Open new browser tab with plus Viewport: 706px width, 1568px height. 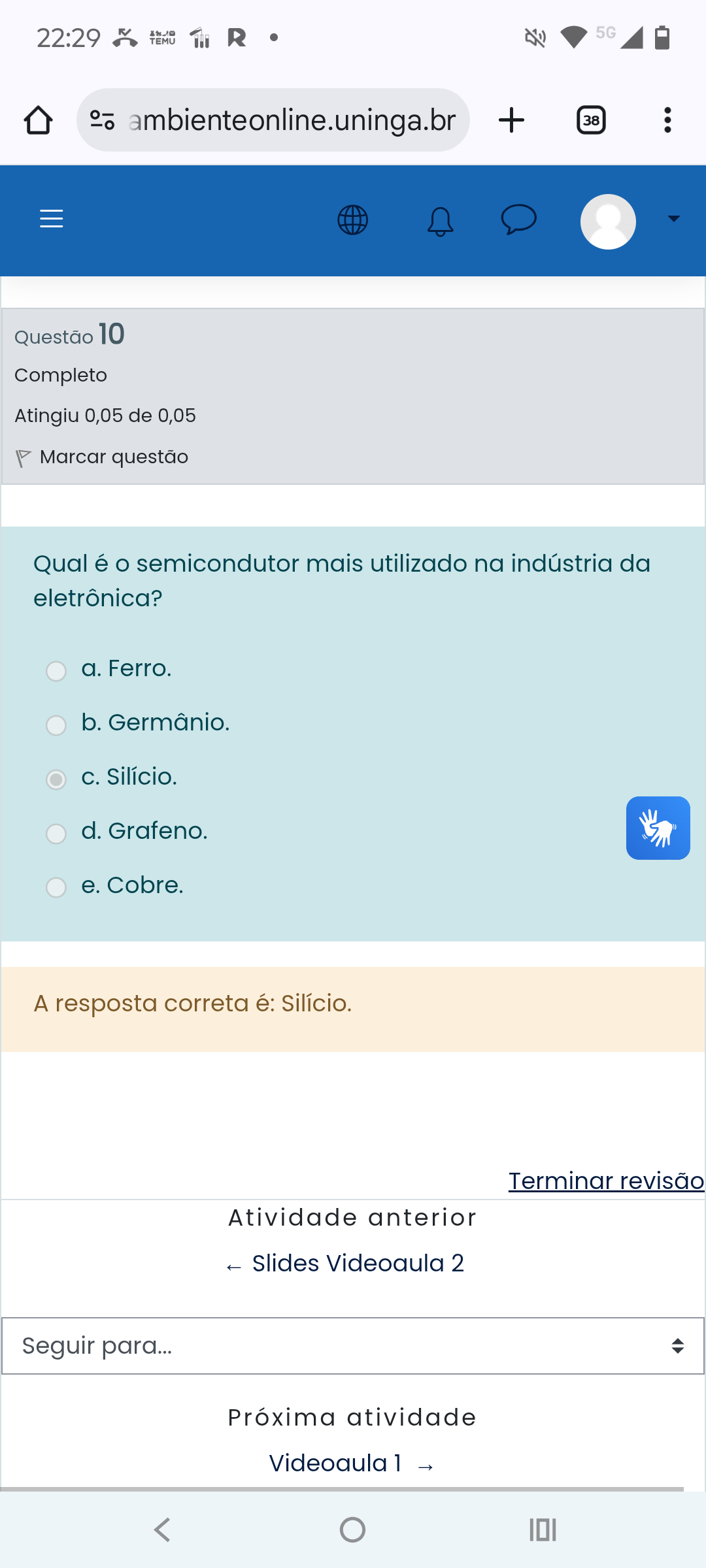coord(511,120)
